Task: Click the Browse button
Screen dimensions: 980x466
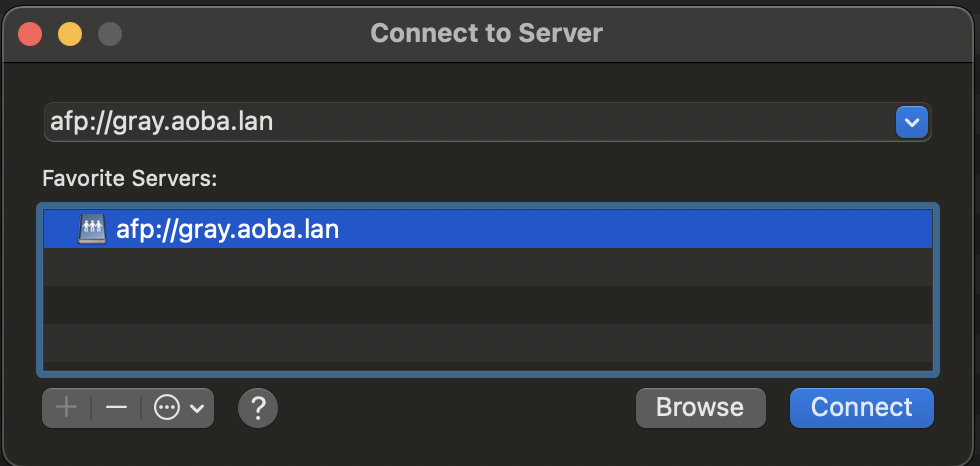Action: tap(700, 408)
